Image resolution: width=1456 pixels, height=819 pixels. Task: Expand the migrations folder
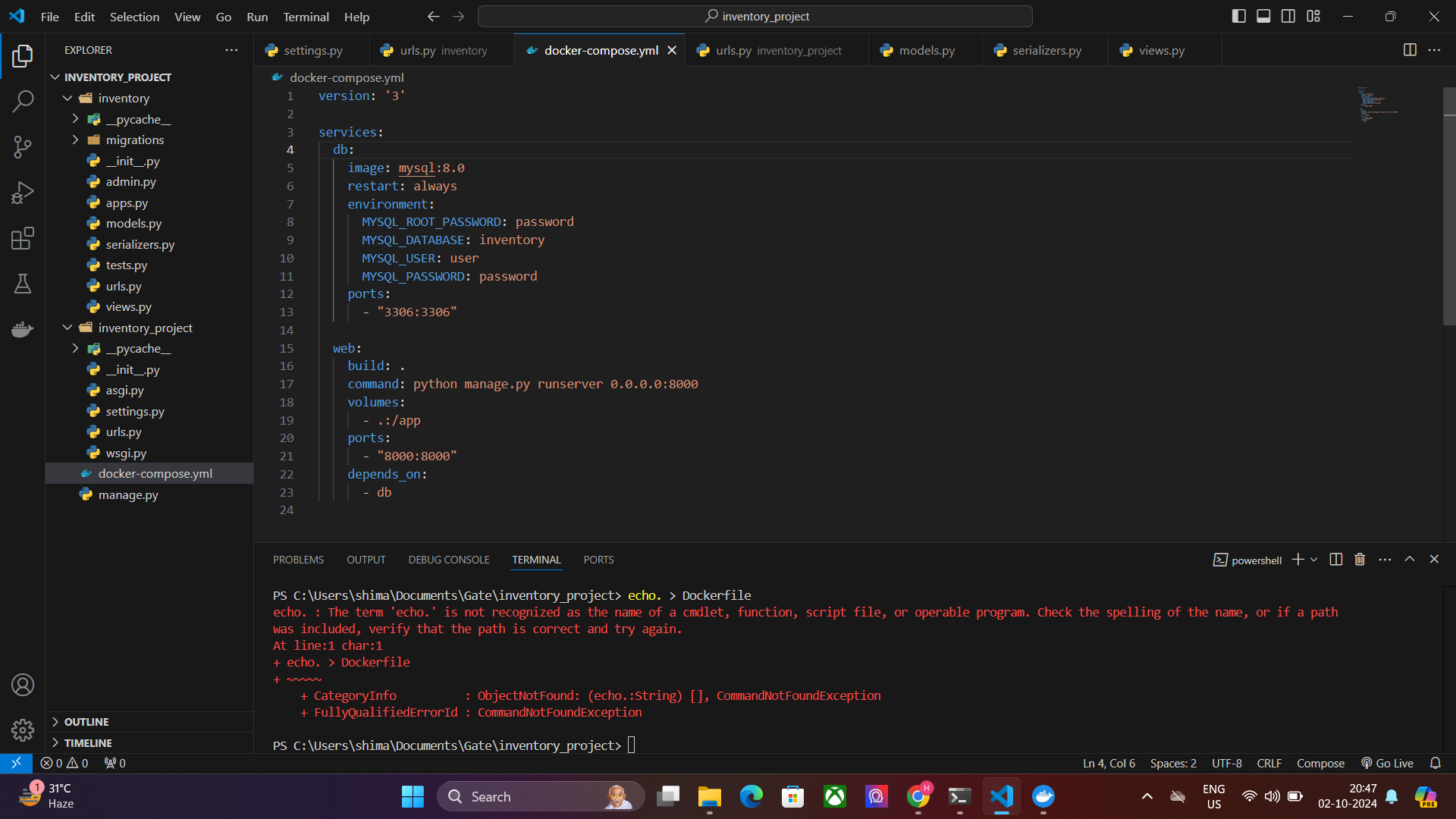(135, 140)
